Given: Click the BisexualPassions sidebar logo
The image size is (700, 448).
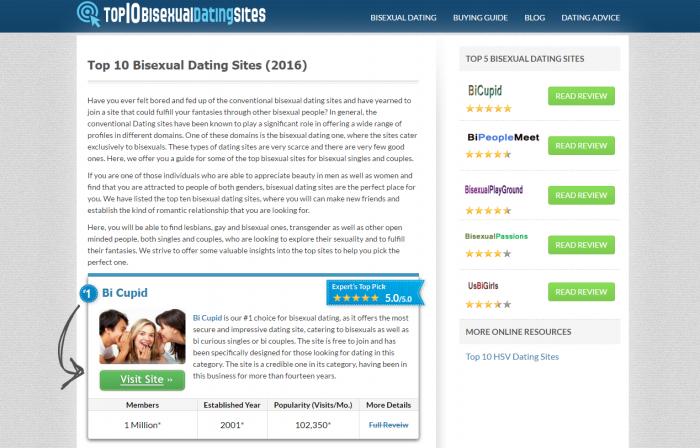Looking at the screenshot, I should pyautogui.click(x=496, y=236).
